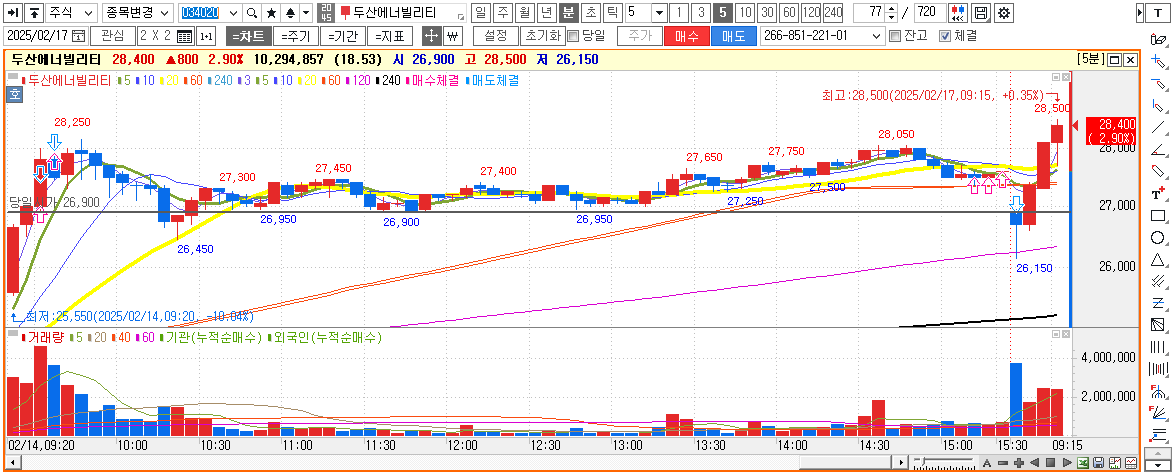Expand the panel arrow left of the T button
Image resolution: width=1175 pixels, height=476 pixels.
[x=1139, y=13]
